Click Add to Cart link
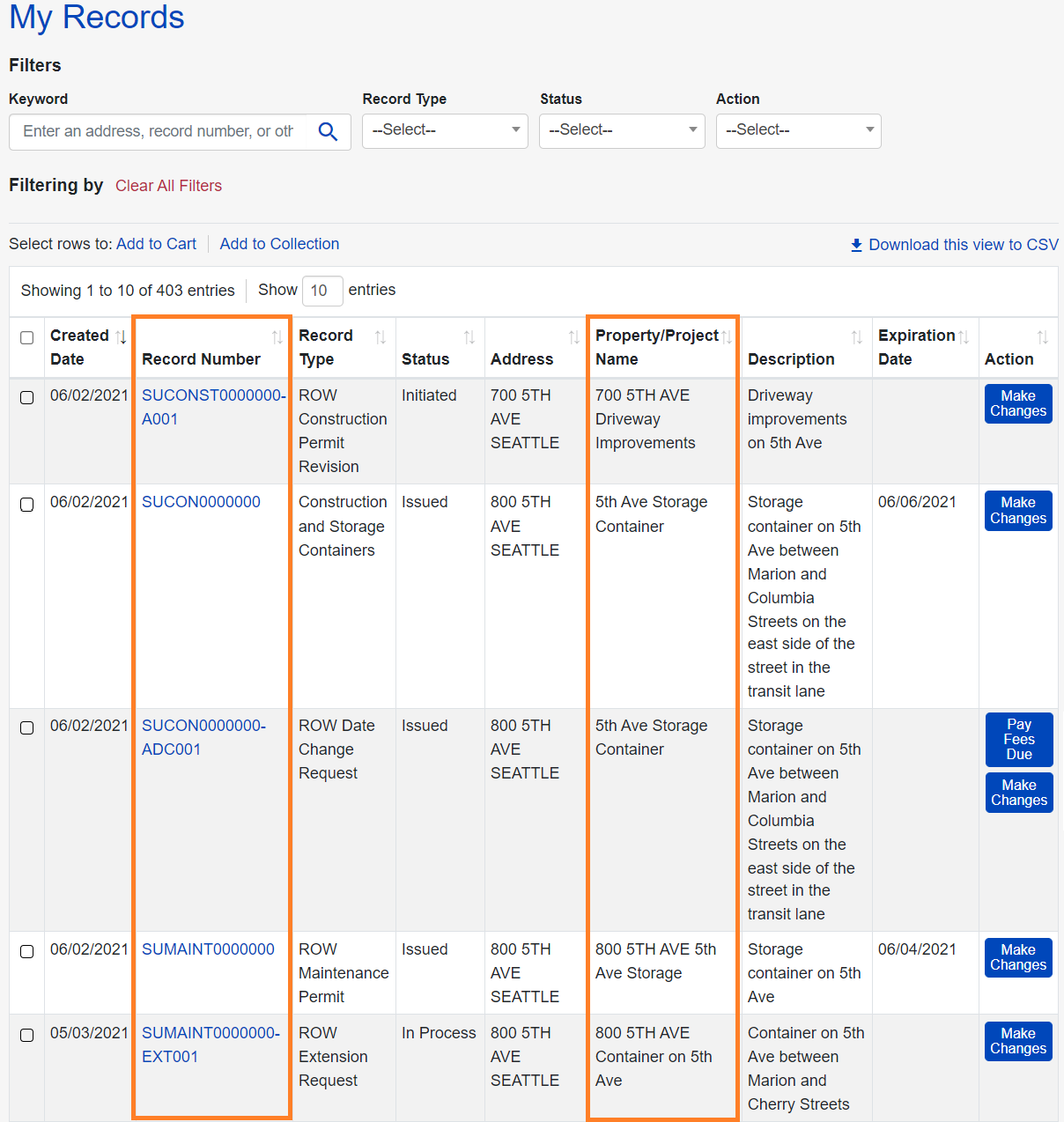This screenshot has width=1064, height=1122. [156, 244]
